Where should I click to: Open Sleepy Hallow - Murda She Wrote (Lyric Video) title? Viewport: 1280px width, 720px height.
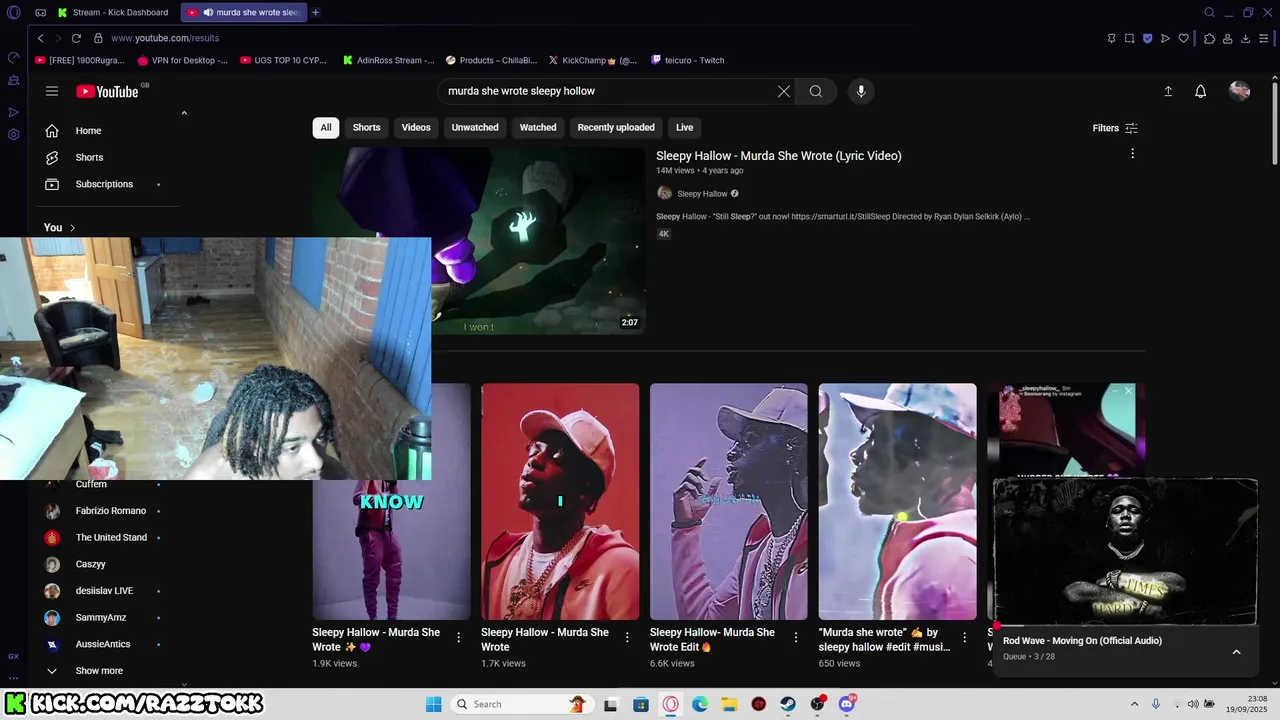(779, 156)
